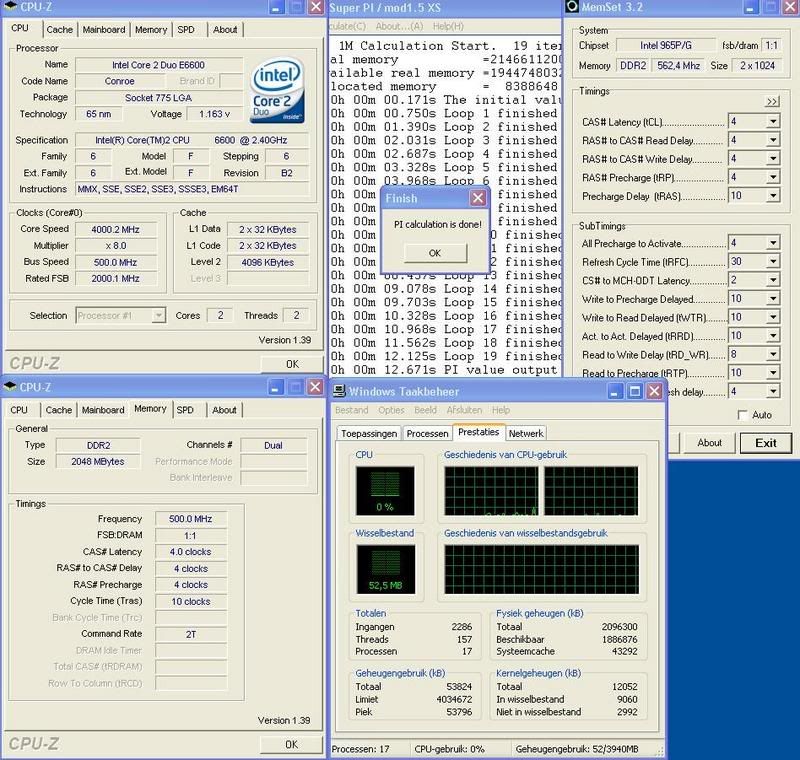Open the Help(H) menu in Super PI
The image size is (800, 760).
coord(448,26)
